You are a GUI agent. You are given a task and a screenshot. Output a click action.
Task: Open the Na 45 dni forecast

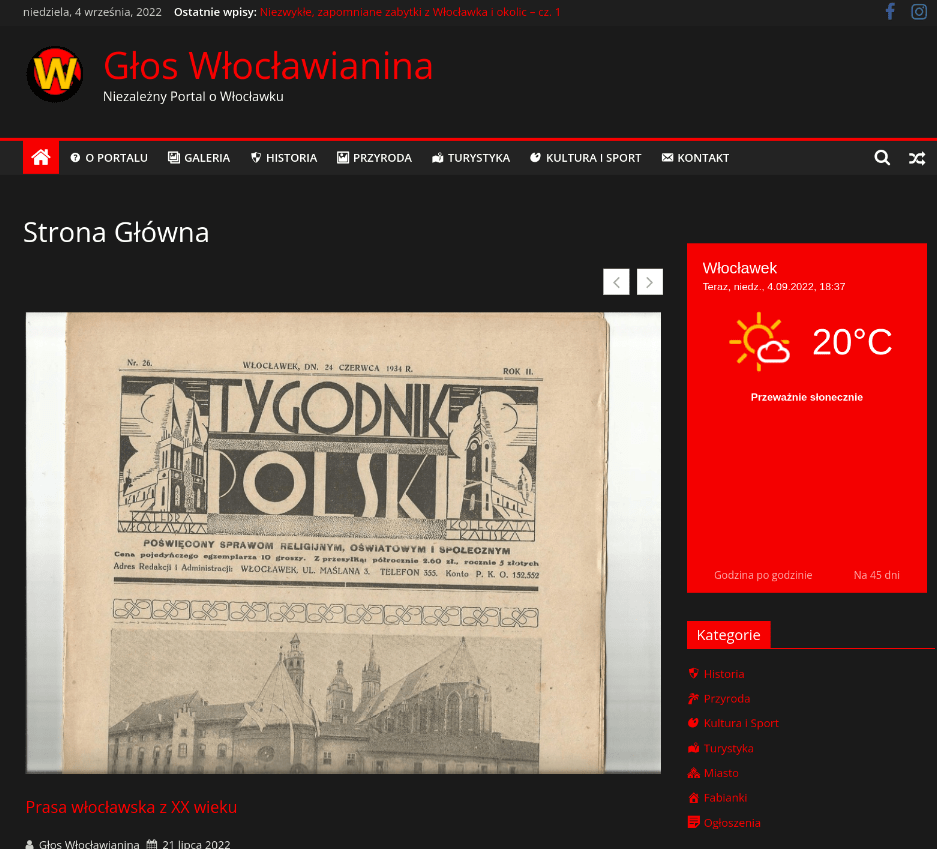[x=876, y=575]
